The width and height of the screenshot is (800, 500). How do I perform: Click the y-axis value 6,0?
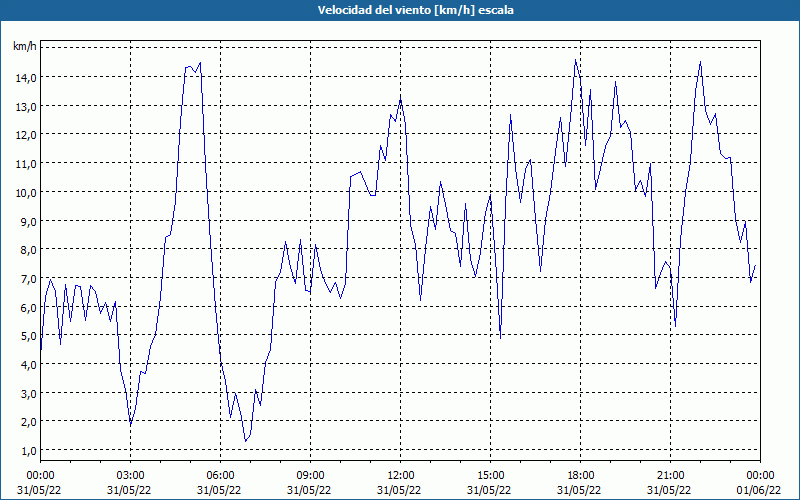tap(29, 308)
